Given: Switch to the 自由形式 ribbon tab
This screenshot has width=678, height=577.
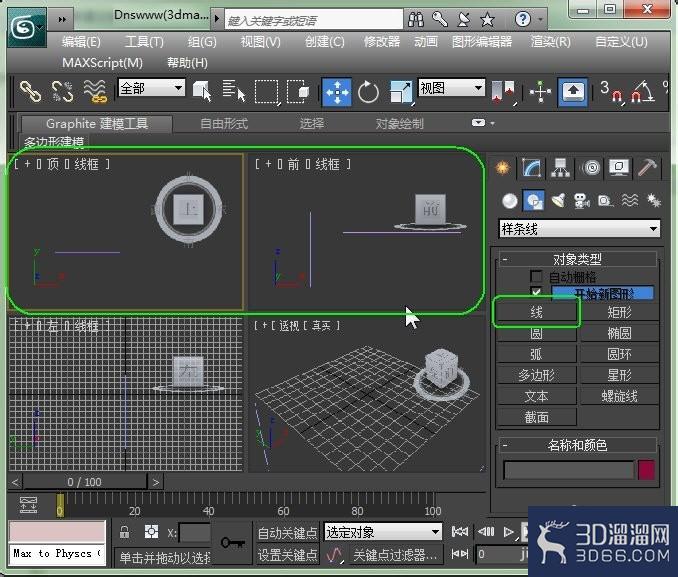Looking at the screenshot, I should (x=224, y=124).
